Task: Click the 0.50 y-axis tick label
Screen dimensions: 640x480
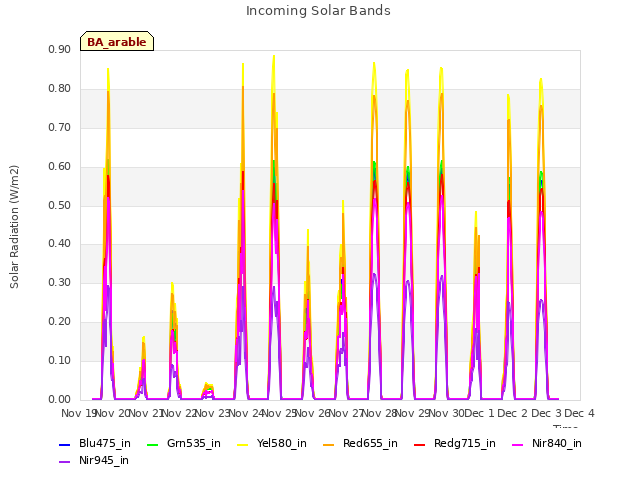Action: tap(60, 205)
